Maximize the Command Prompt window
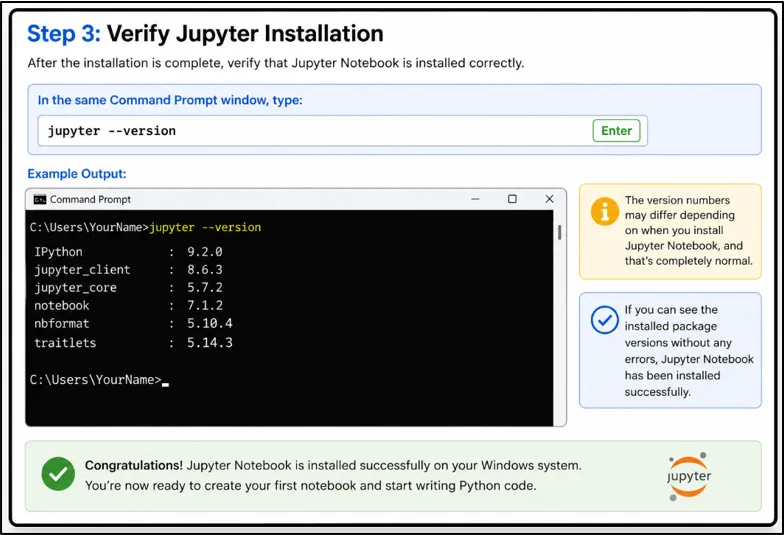The width and height of the screenshot is (784, 535). coord(512,199)
